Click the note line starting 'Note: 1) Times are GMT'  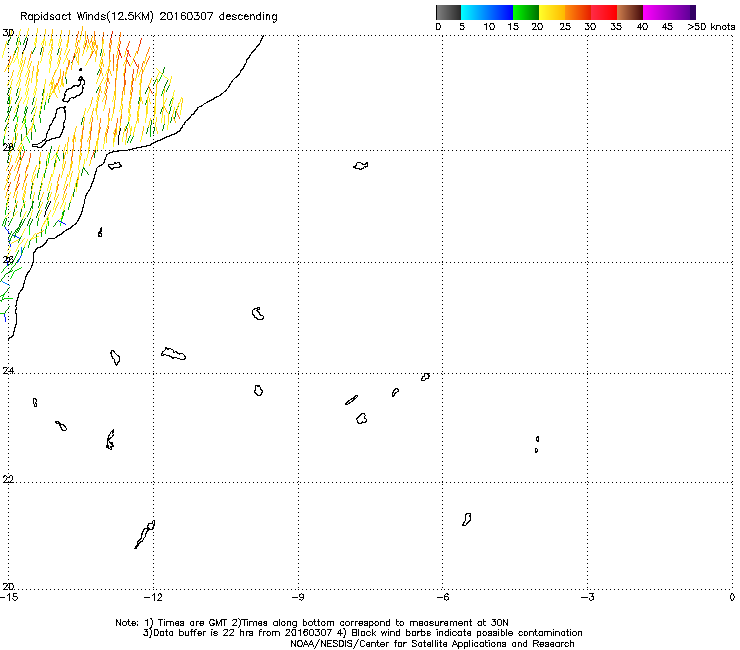pyautogui.click(x=312, y=623)
